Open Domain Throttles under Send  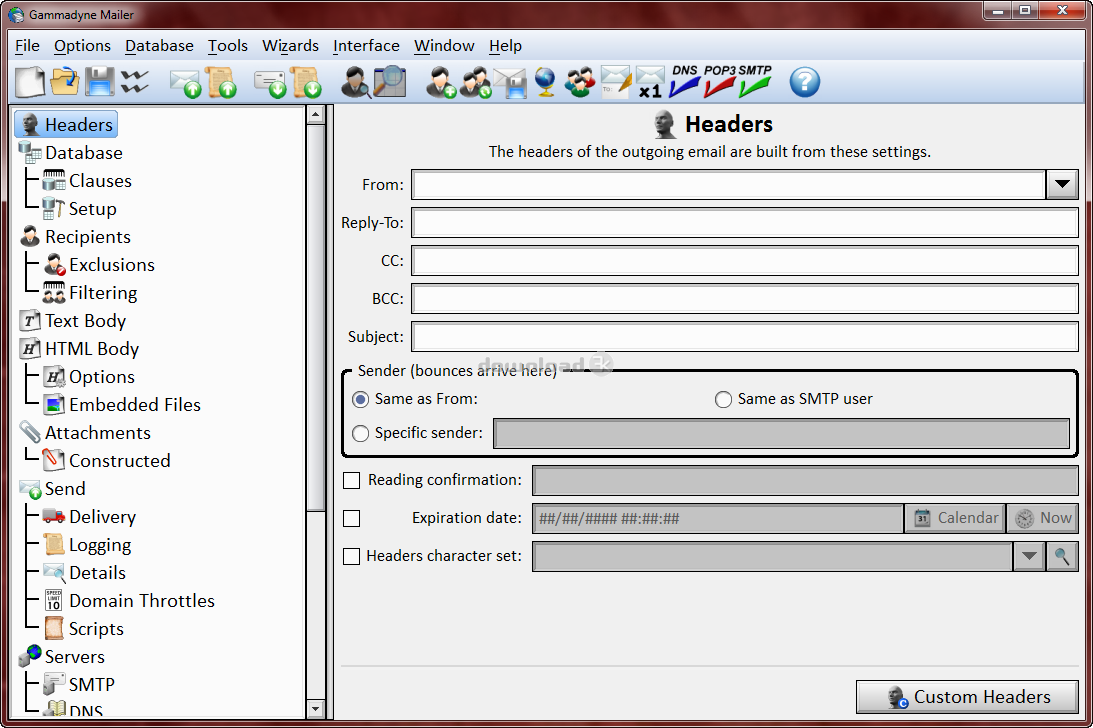click(x=129, y=600)
